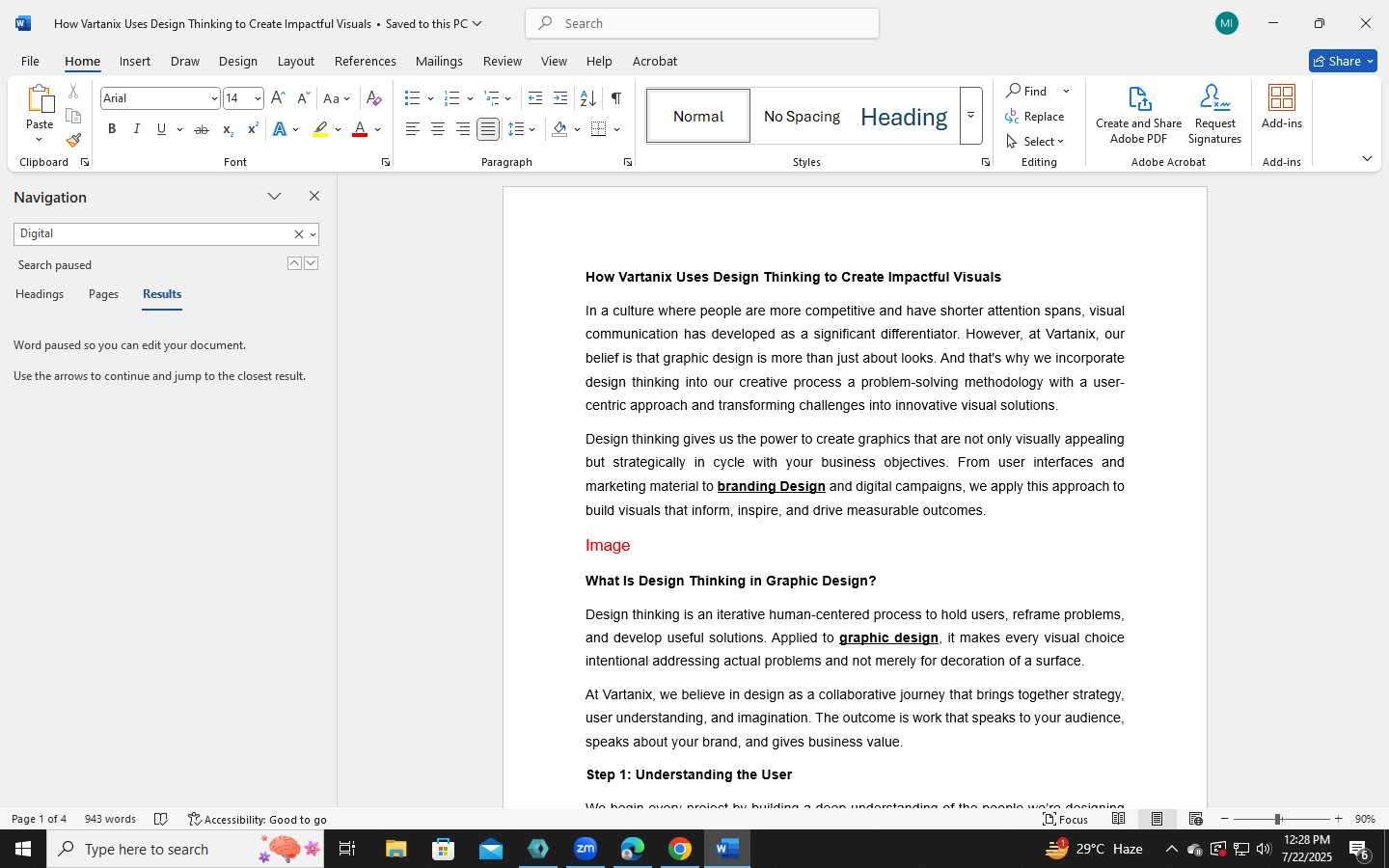Toggle Bold formatting
The width and height of the screenshot is (1389, 868).
pyautogui.click(x=112, y=129)
